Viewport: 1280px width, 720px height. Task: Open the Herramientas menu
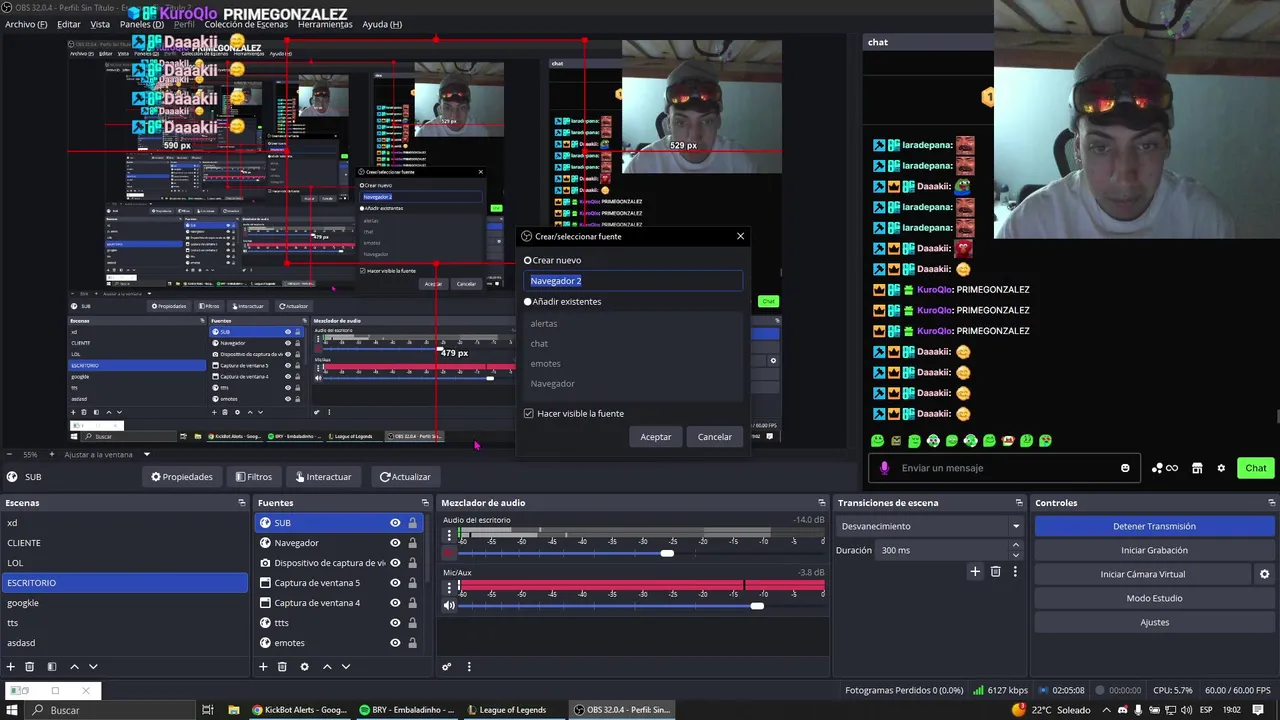(x=326, y=24)
